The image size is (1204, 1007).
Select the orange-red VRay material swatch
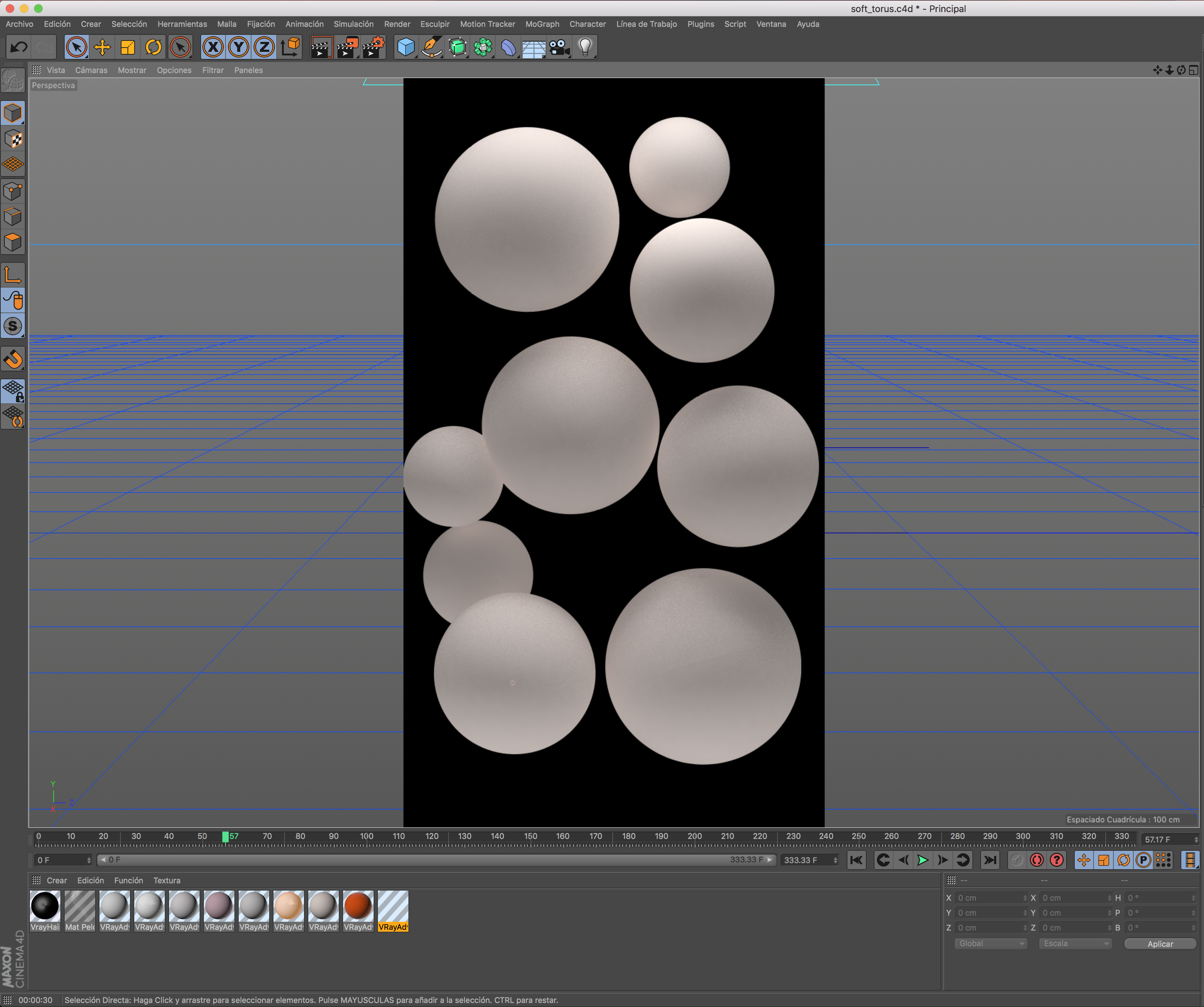point(358,906)
